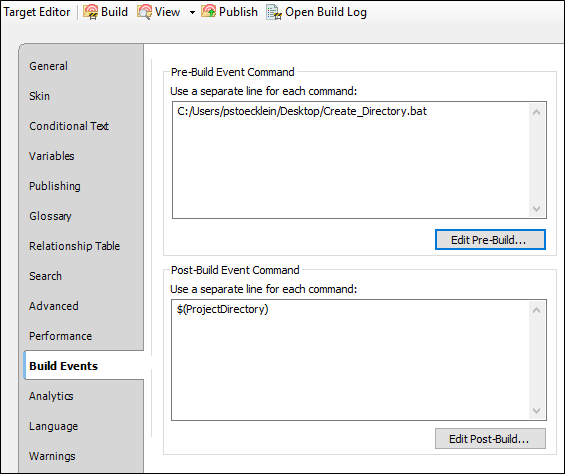Go to the Variables tab

tap(52, 156)
